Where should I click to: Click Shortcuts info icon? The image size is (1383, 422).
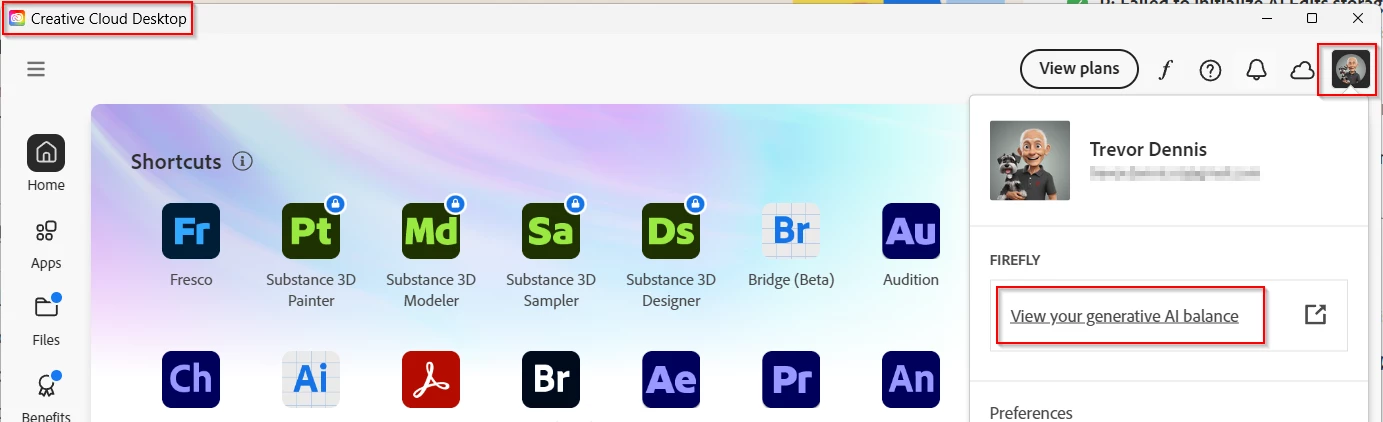tap(242, 161)
